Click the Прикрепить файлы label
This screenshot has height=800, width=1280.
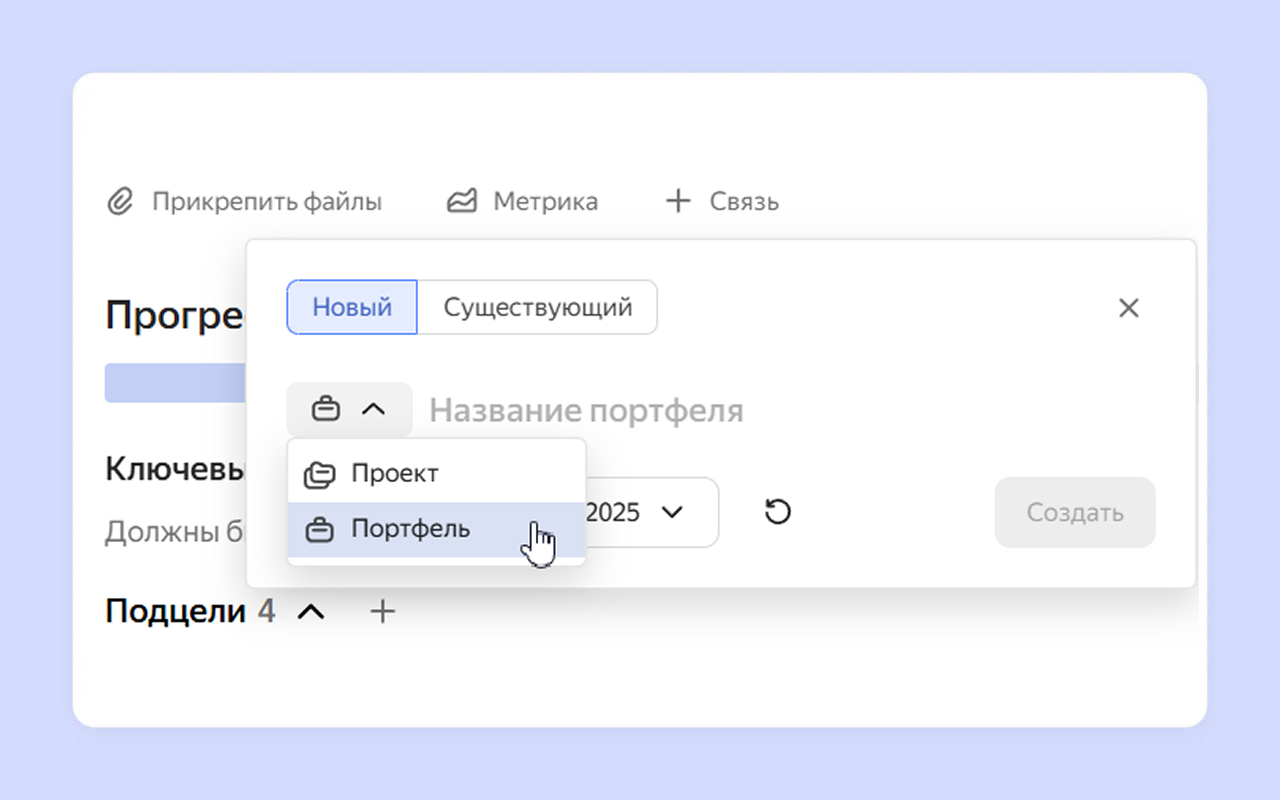(x=266, y=202)
